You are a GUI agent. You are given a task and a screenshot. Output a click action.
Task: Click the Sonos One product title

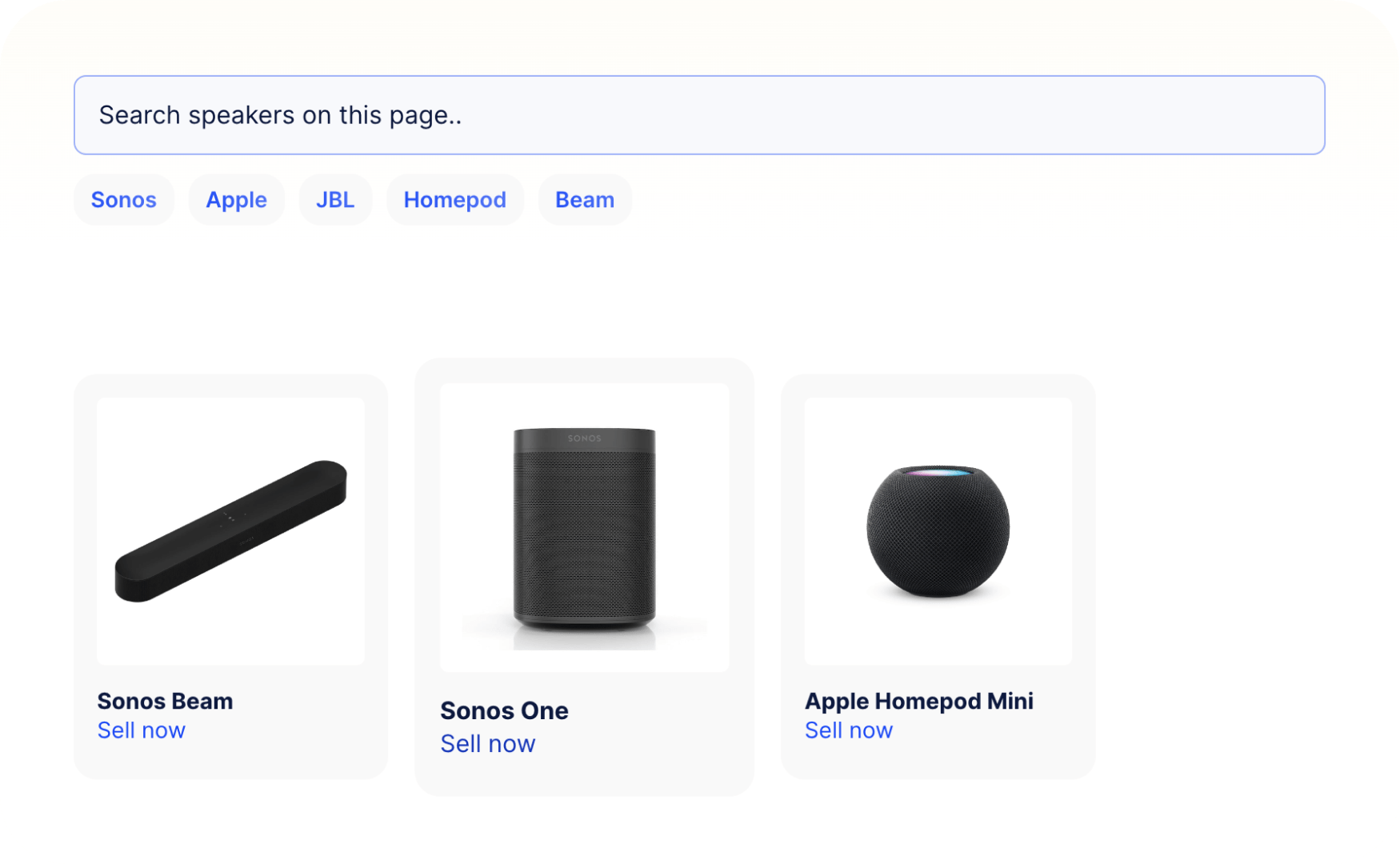(505, 710)
